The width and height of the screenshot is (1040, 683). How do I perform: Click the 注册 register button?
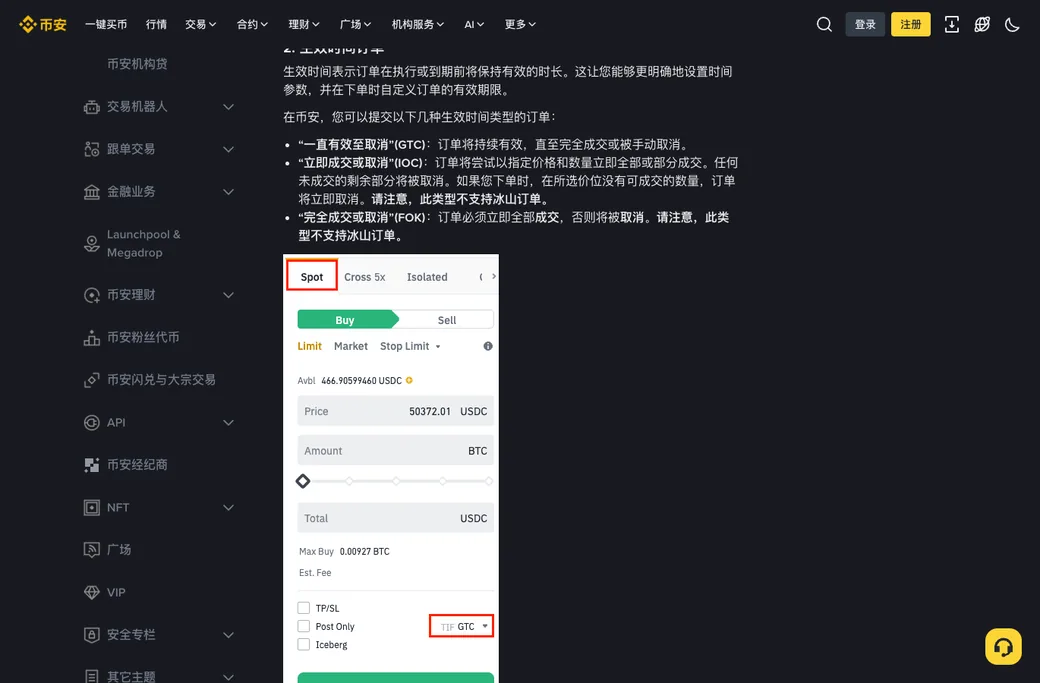tap(911, 25)
